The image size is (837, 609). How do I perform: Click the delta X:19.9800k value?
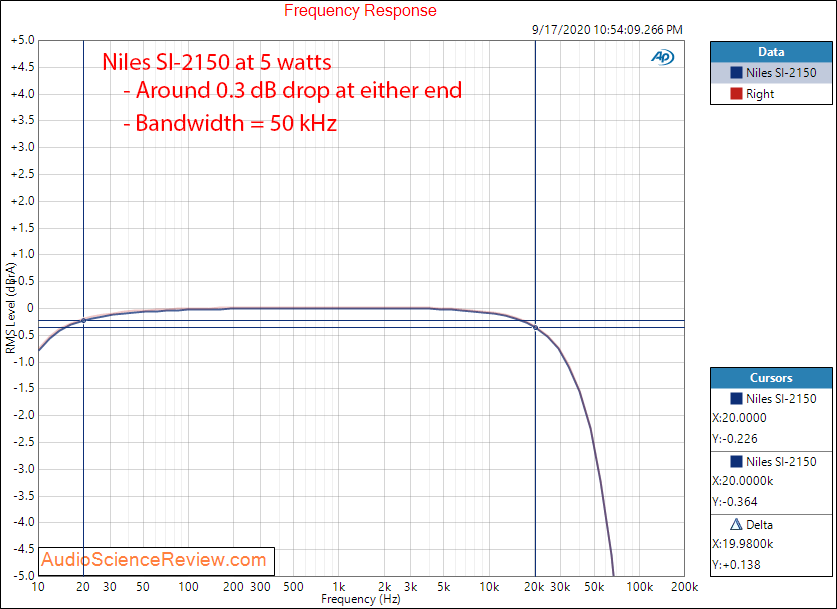743,544
